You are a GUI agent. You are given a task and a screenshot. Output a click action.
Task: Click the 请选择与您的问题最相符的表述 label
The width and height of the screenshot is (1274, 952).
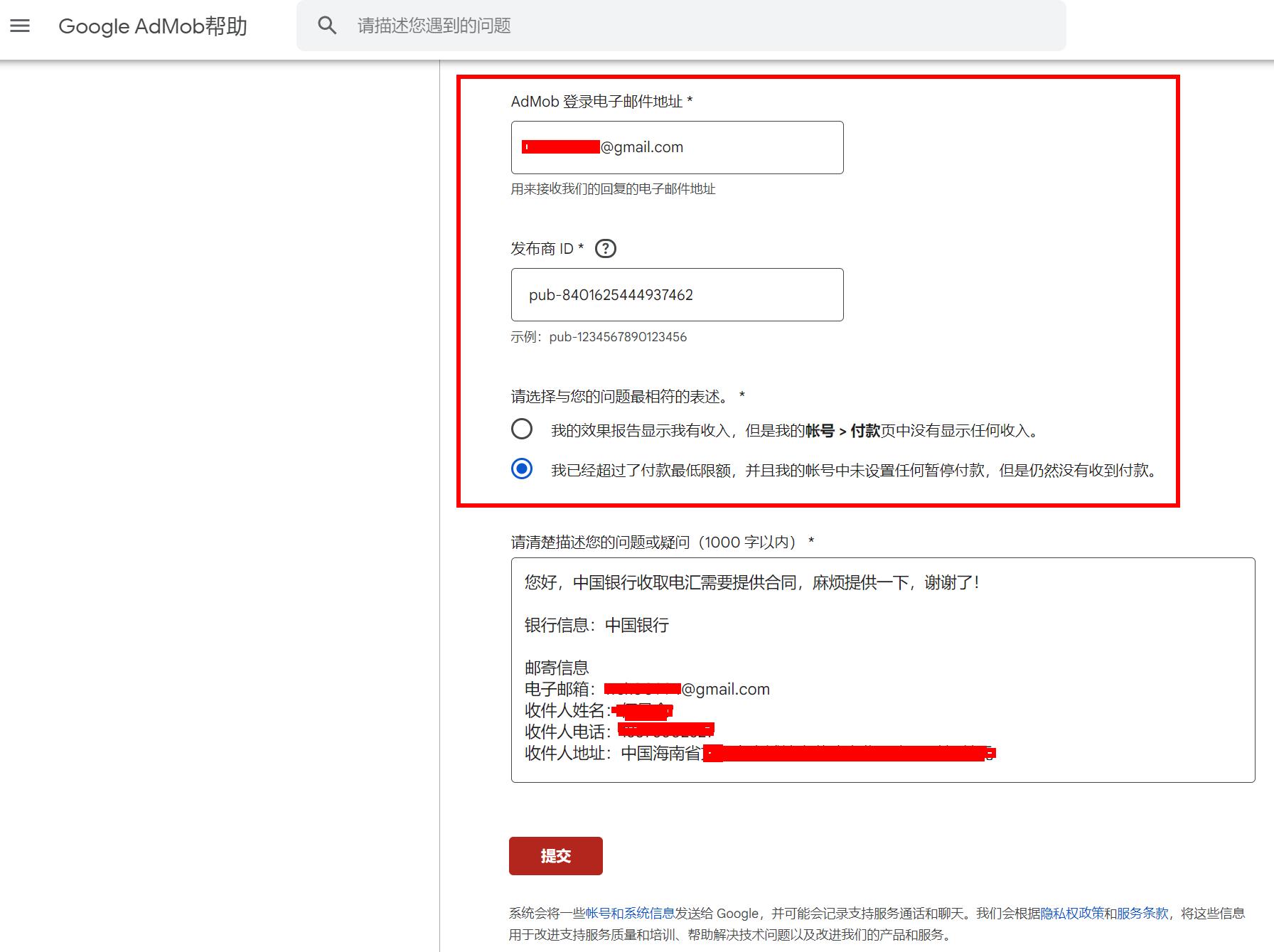[628, 396]
